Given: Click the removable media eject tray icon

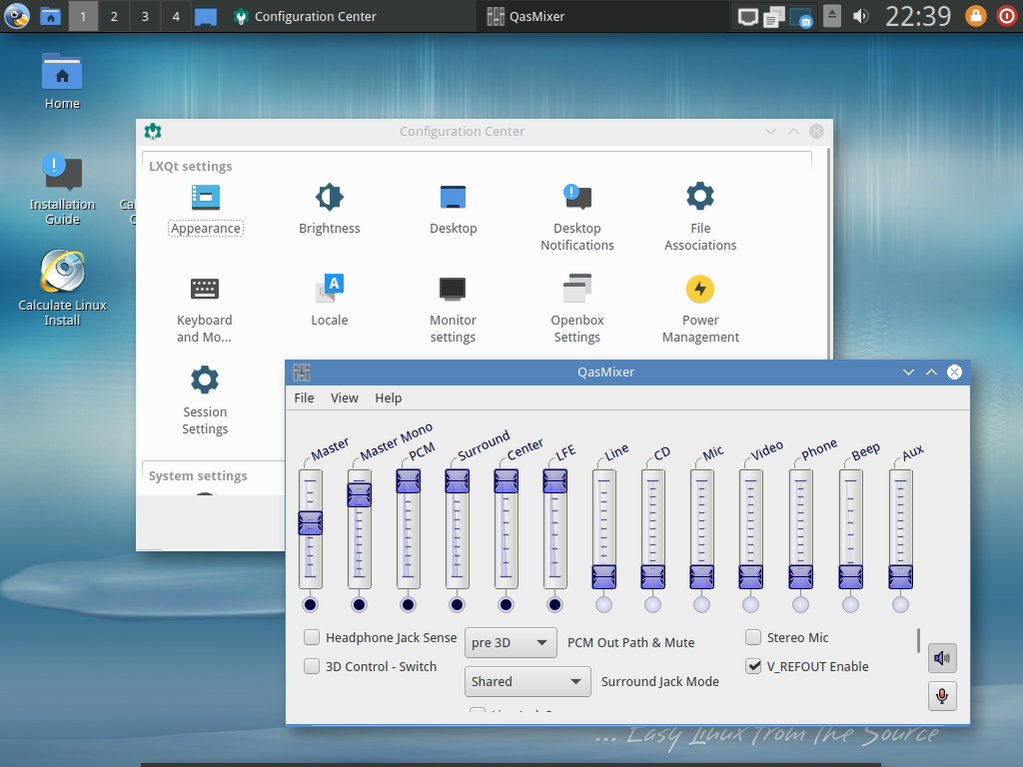Looking at the screenshot, I should 832,16.
